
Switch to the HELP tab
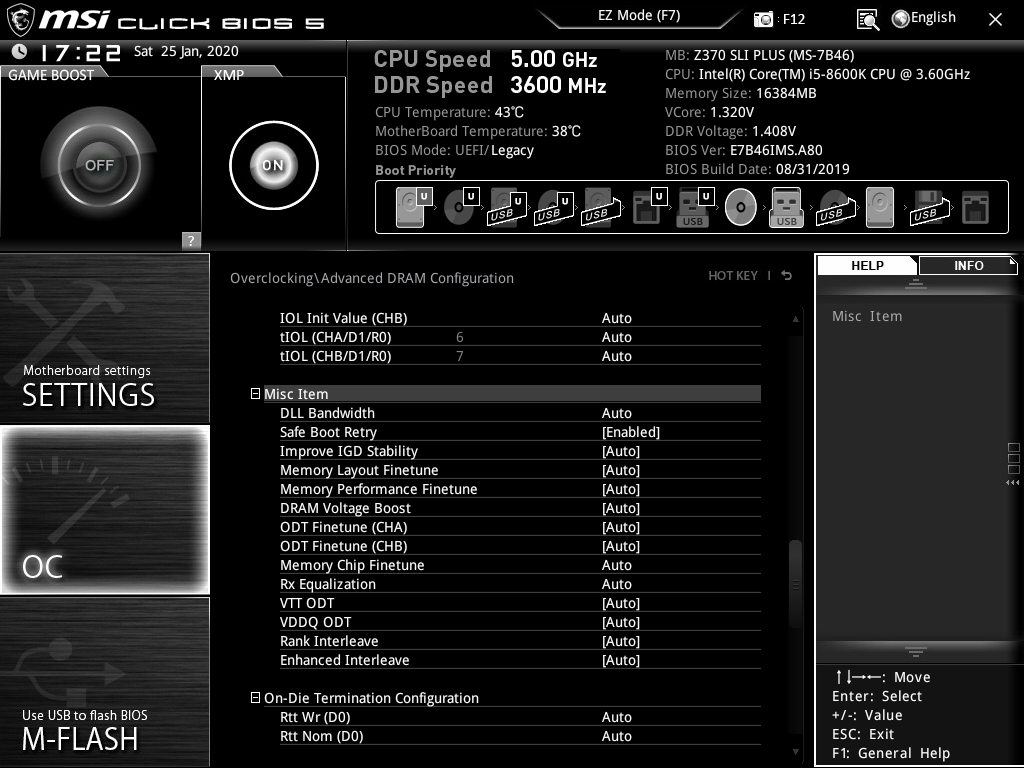(867, 265)
